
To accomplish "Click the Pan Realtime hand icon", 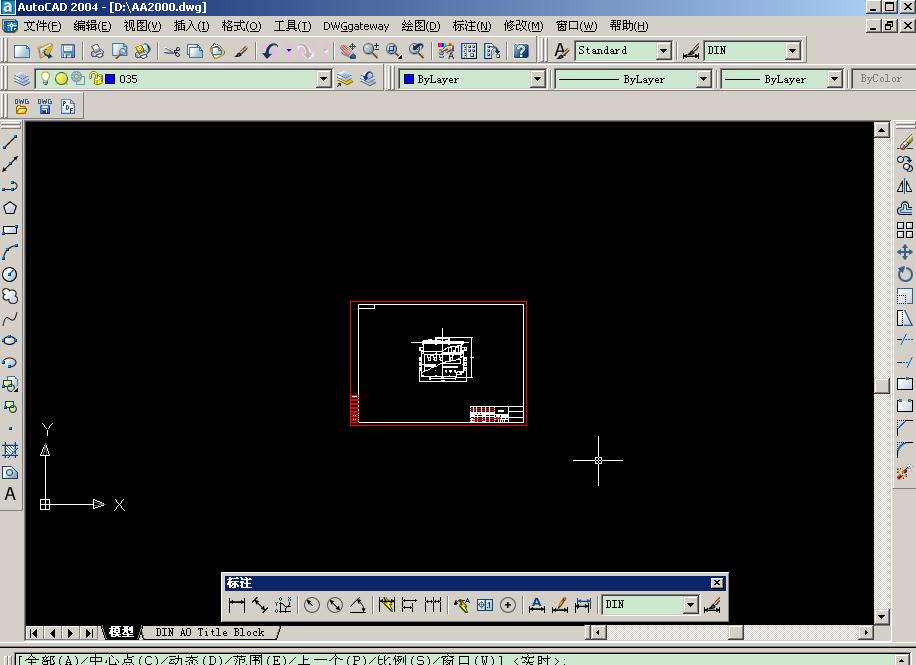I will 348,51.
